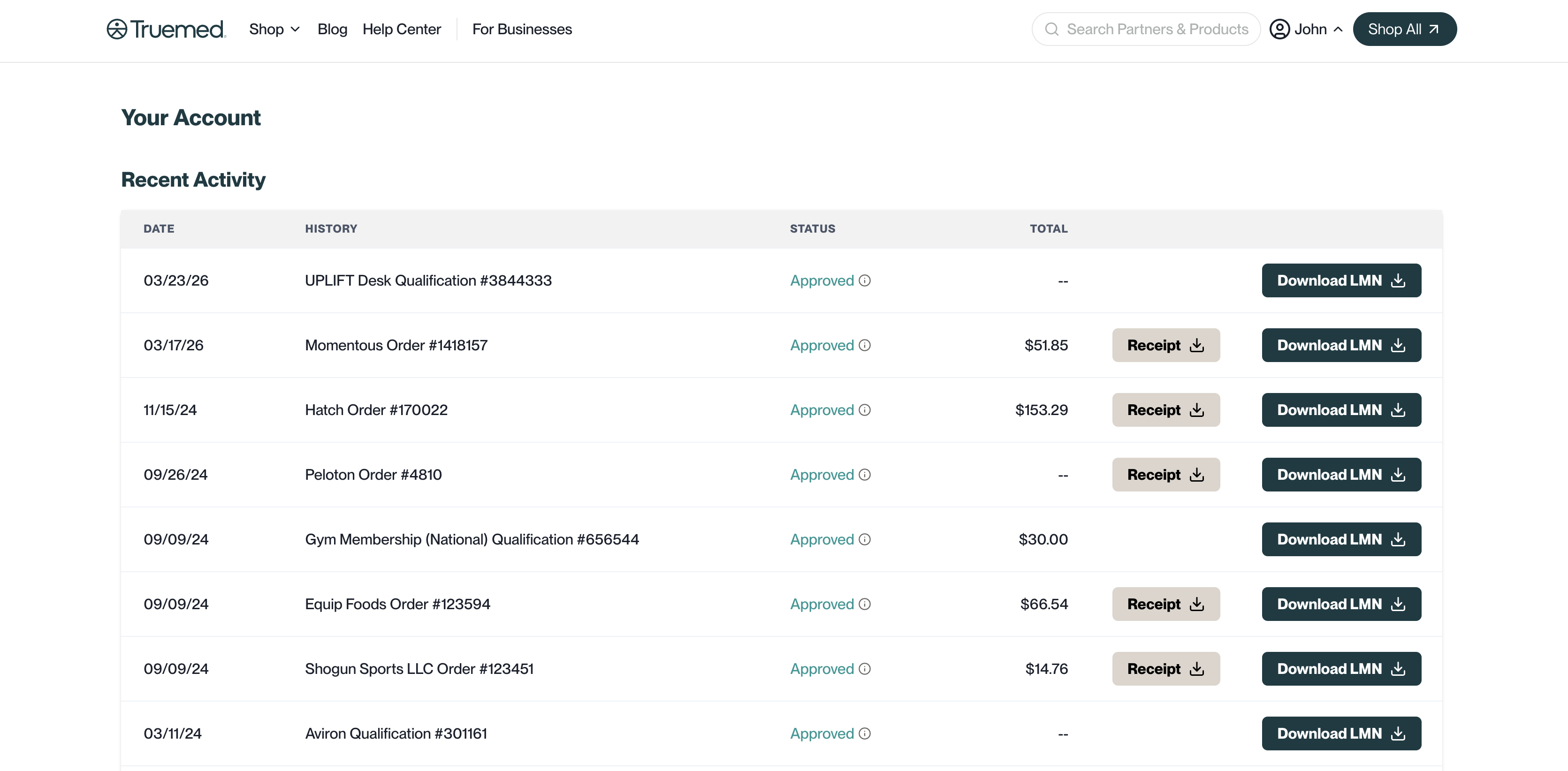Download LMN for Peloton Order #4810
This screenshot has height=771, width=1568.
click(1341, 475)
